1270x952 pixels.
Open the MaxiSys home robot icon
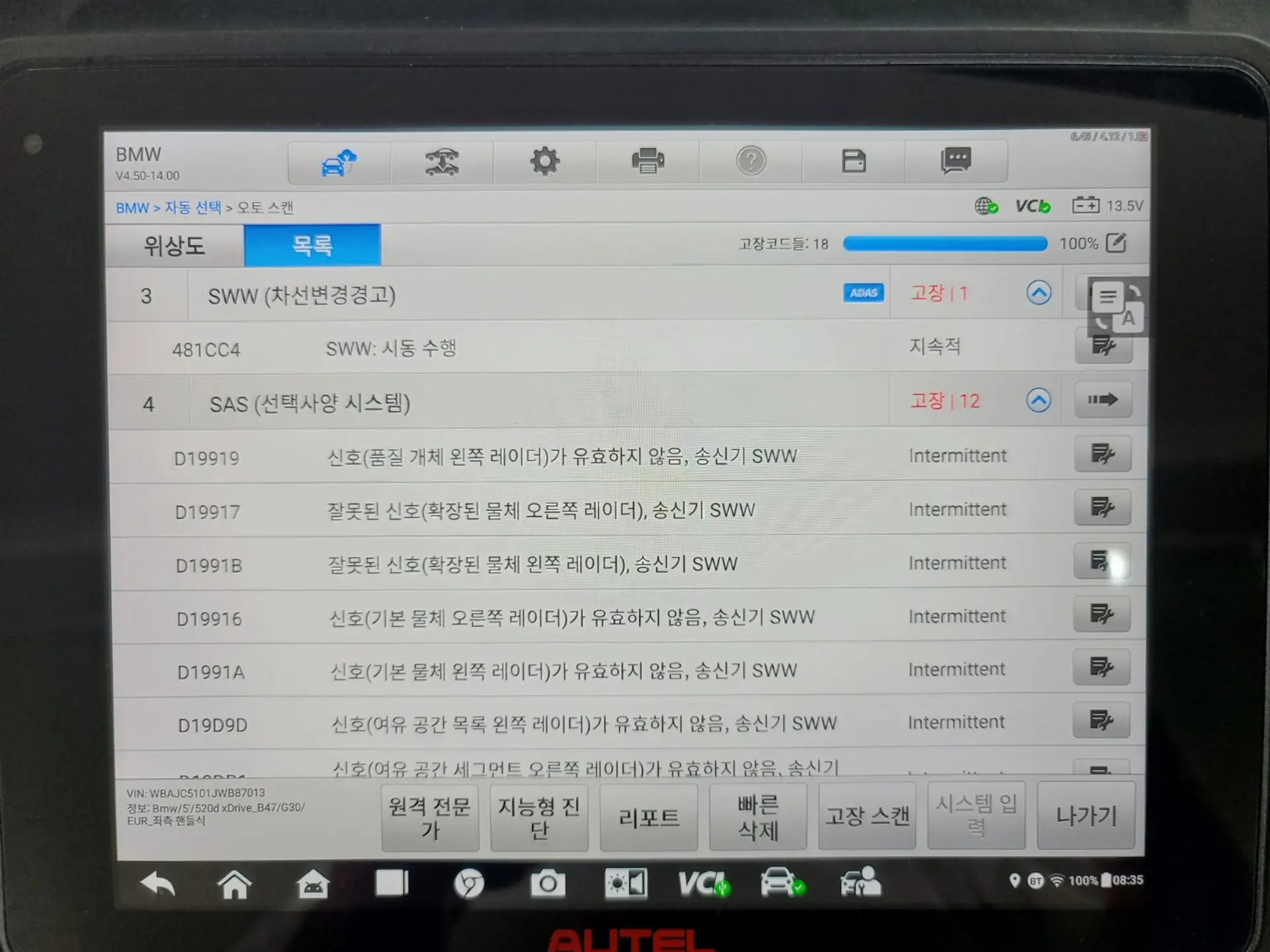313,884
